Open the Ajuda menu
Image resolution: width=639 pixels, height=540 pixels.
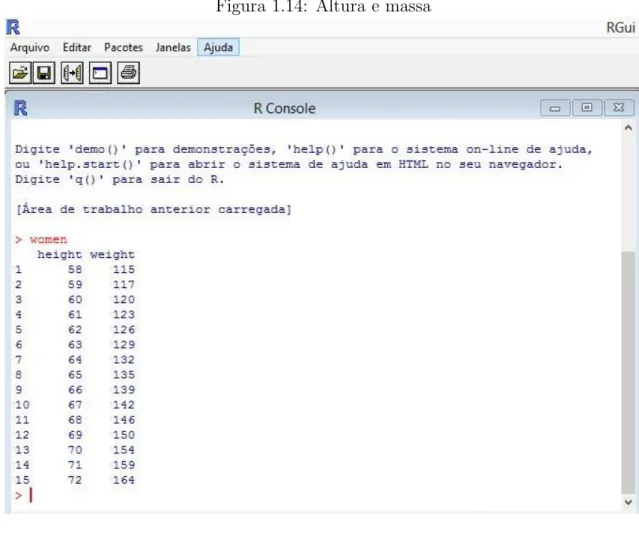click(x=218, y=47)
